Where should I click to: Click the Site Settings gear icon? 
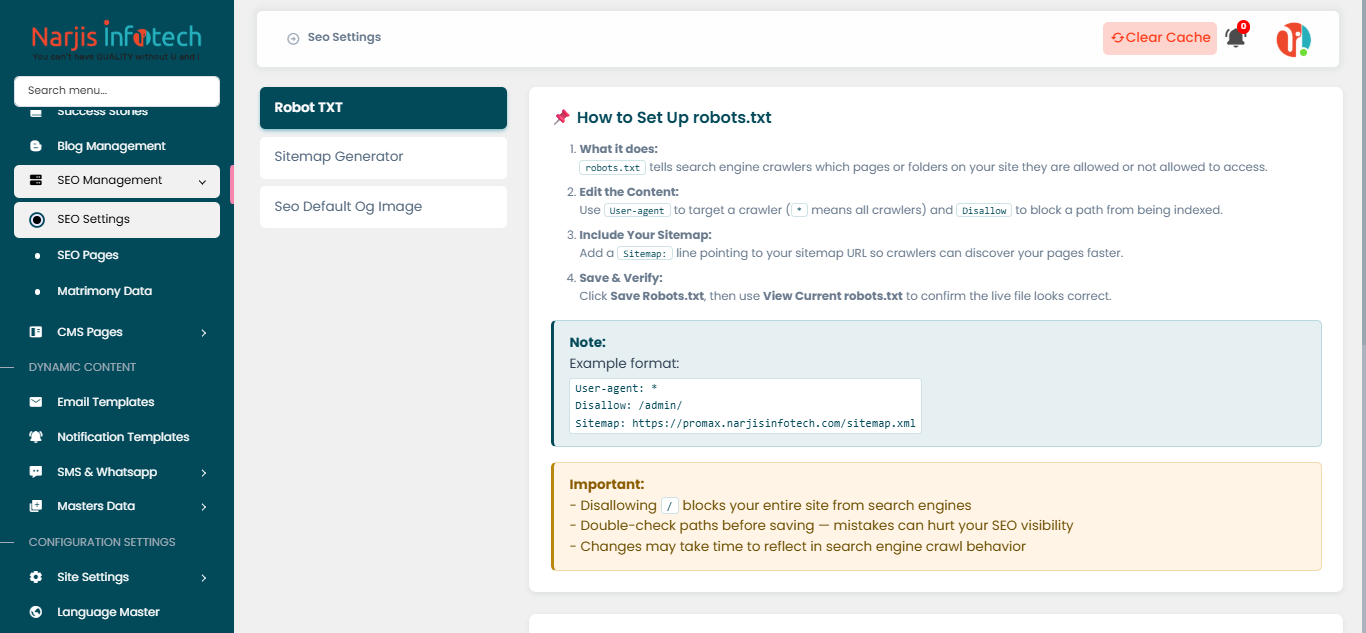click(x=36, y=577)
